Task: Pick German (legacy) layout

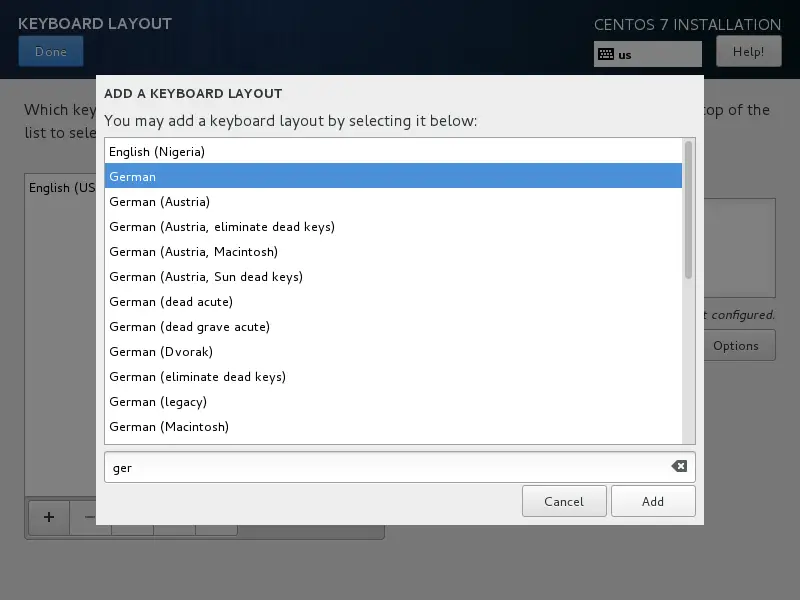Action: [393, 402]
